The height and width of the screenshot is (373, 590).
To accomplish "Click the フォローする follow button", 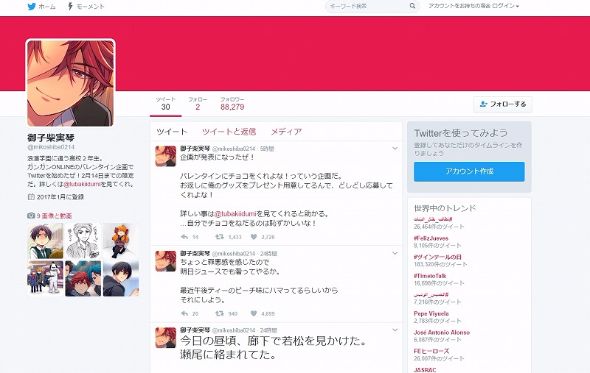I will pos(503,104).
